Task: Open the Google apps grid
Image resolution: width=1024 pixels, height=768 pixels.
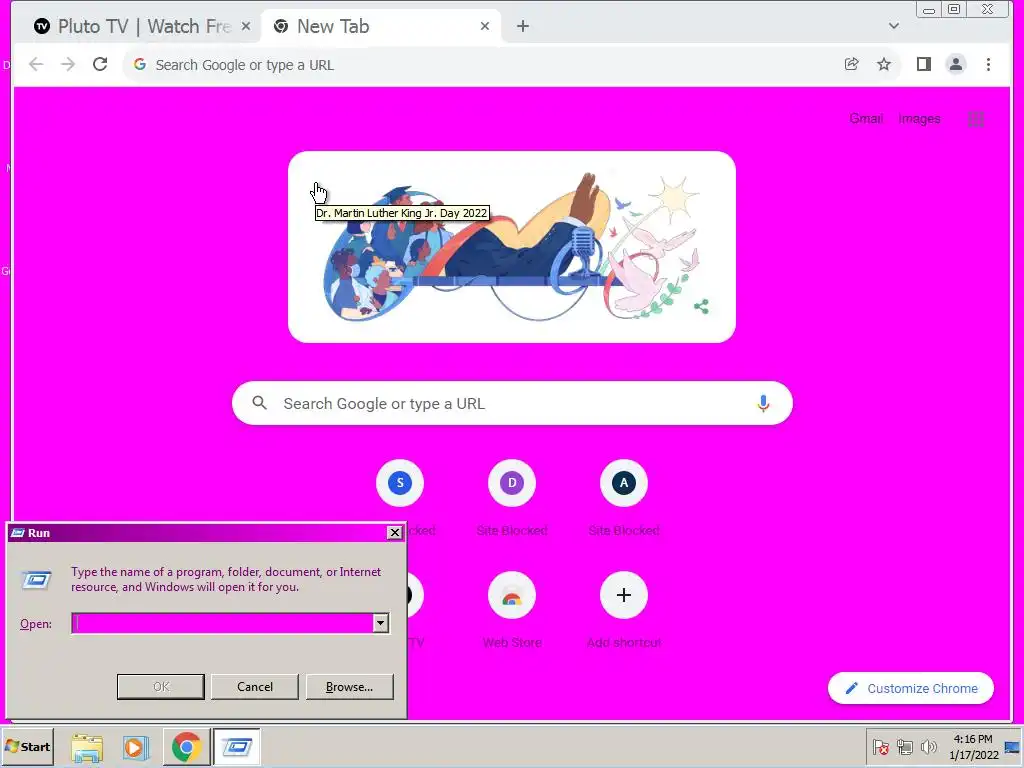Action: coord(976,119)
